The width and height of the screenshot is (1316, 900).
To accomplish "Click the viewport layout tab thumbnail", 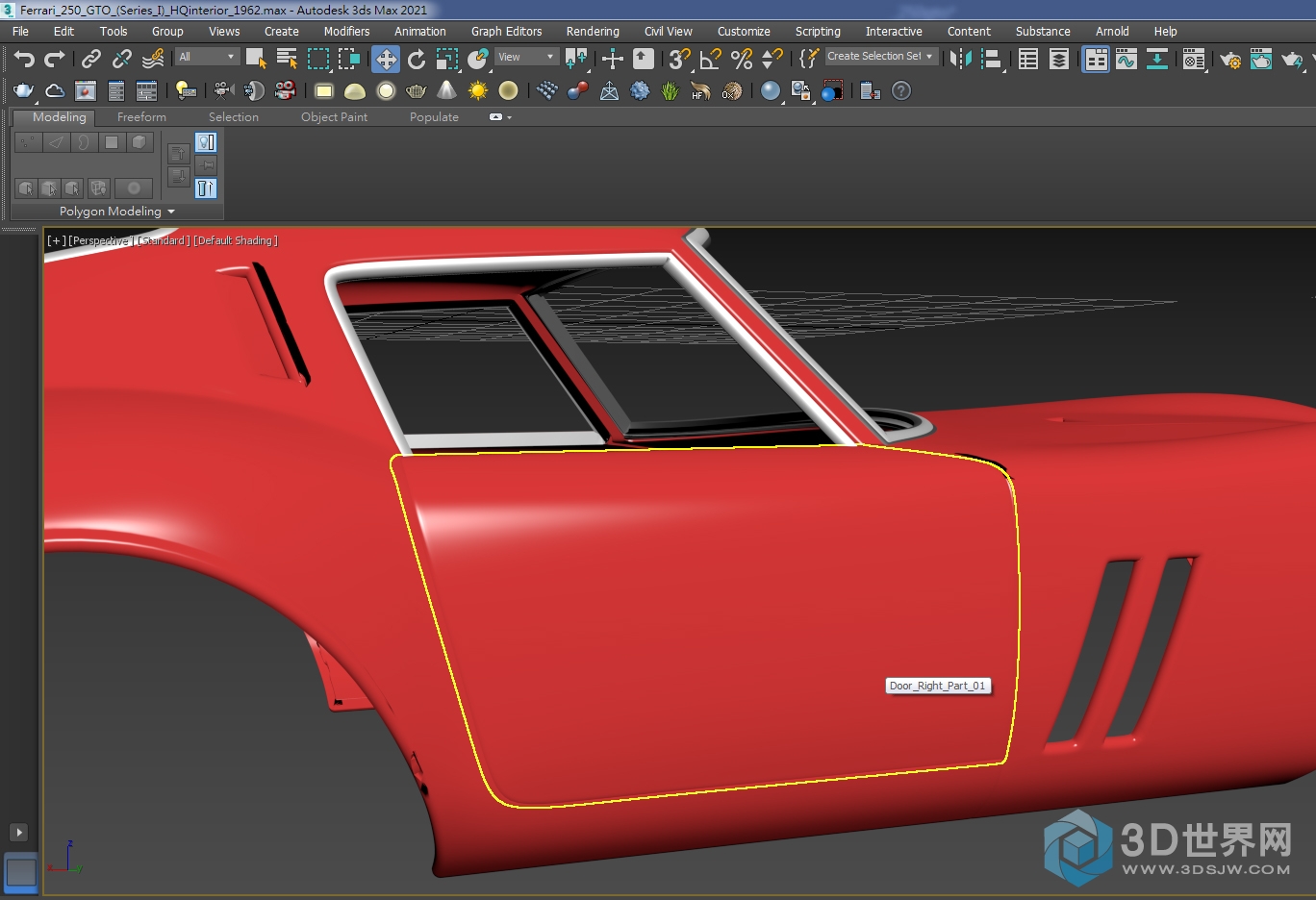I will tap(21, 872).
